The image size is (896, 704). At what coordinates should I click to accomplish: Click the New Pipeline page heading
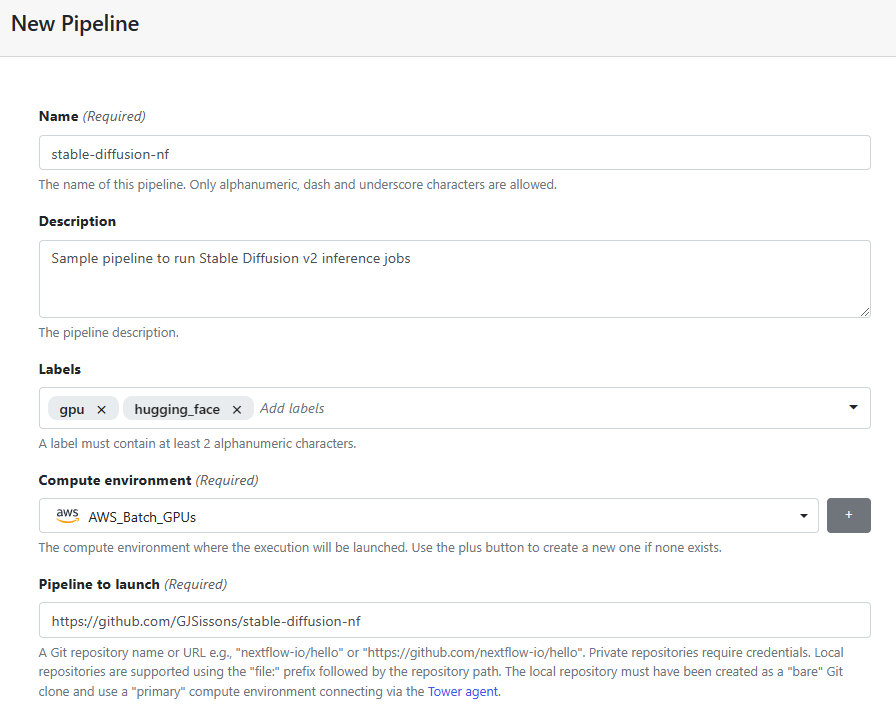[75, 24]
